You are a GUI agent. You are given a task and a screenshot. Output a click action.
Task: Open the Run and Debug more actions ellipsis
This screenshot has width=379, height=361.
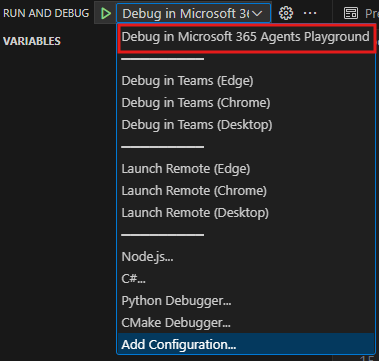pos(310,13)
